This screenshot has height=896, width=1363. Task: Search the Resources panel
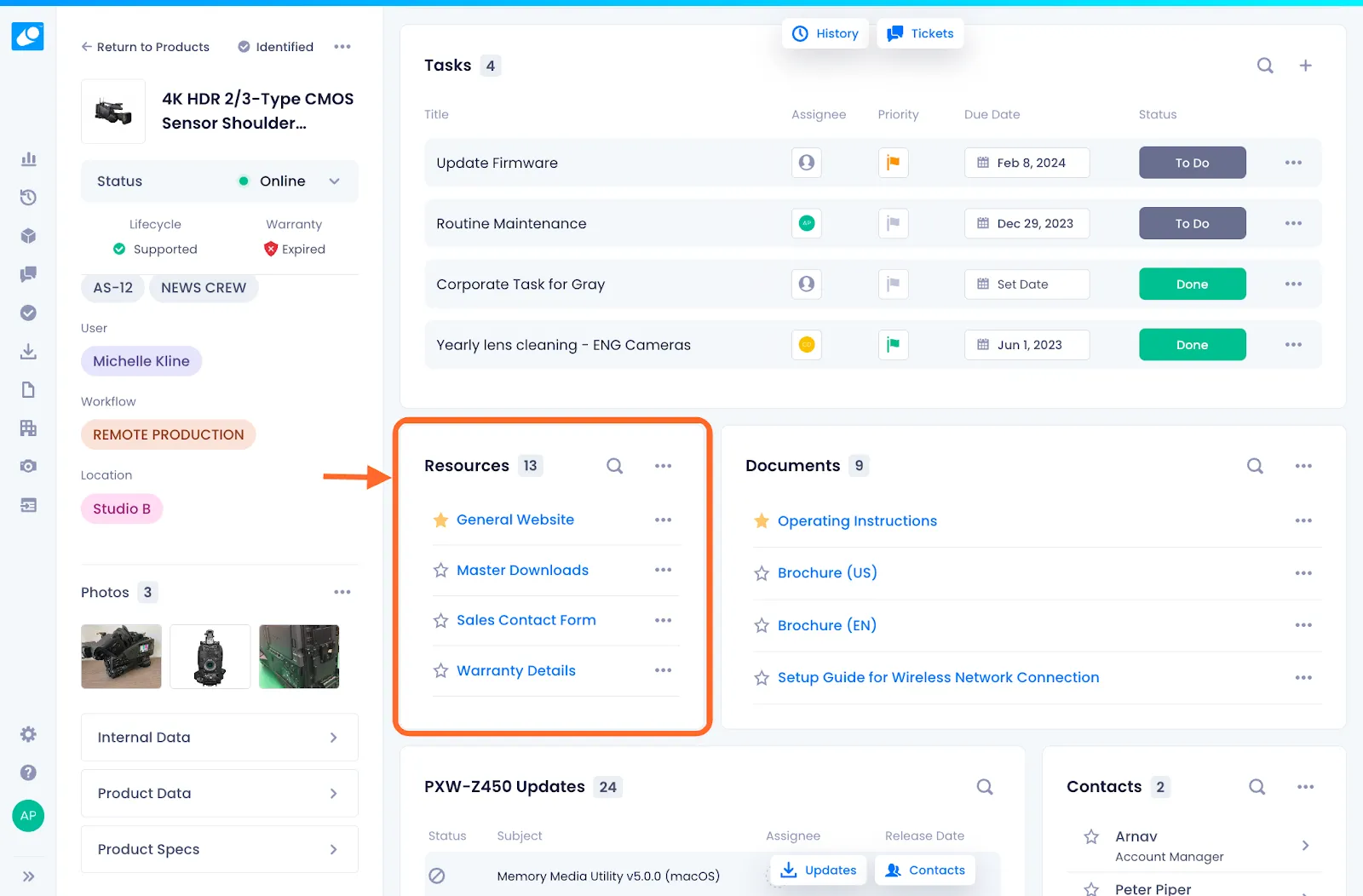pyautogui.click(x=614, y=466)
